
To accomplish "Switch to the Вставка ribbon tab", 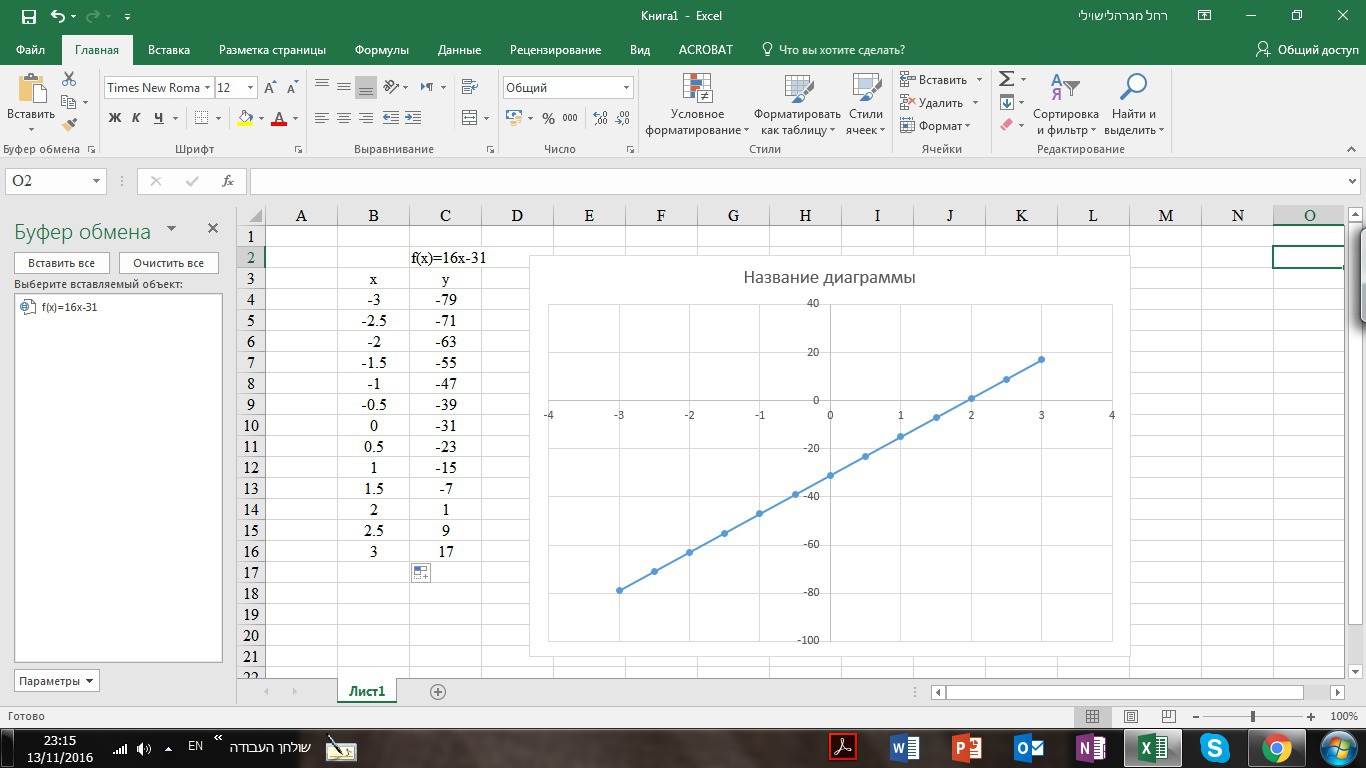I will coord(169,49).
